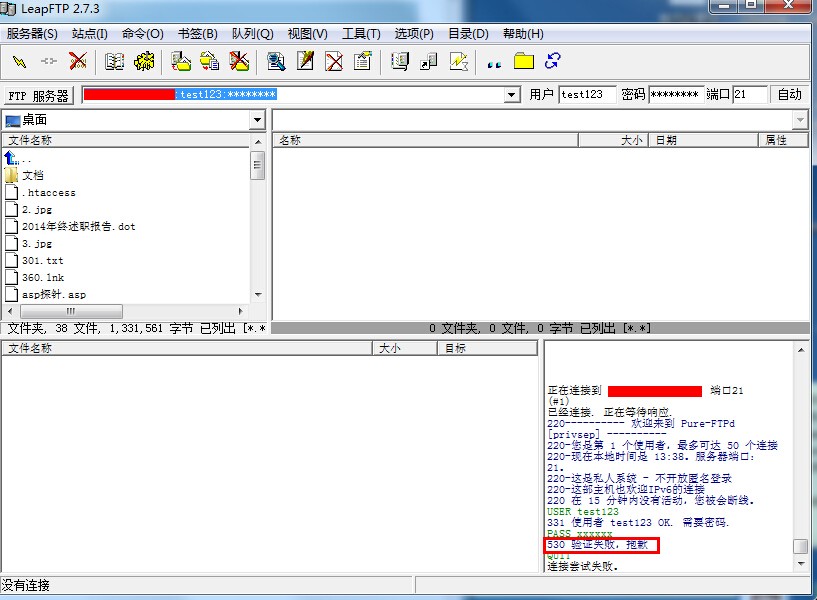
Task: Open the 选项(P) menu
Action: click(414, 34)
